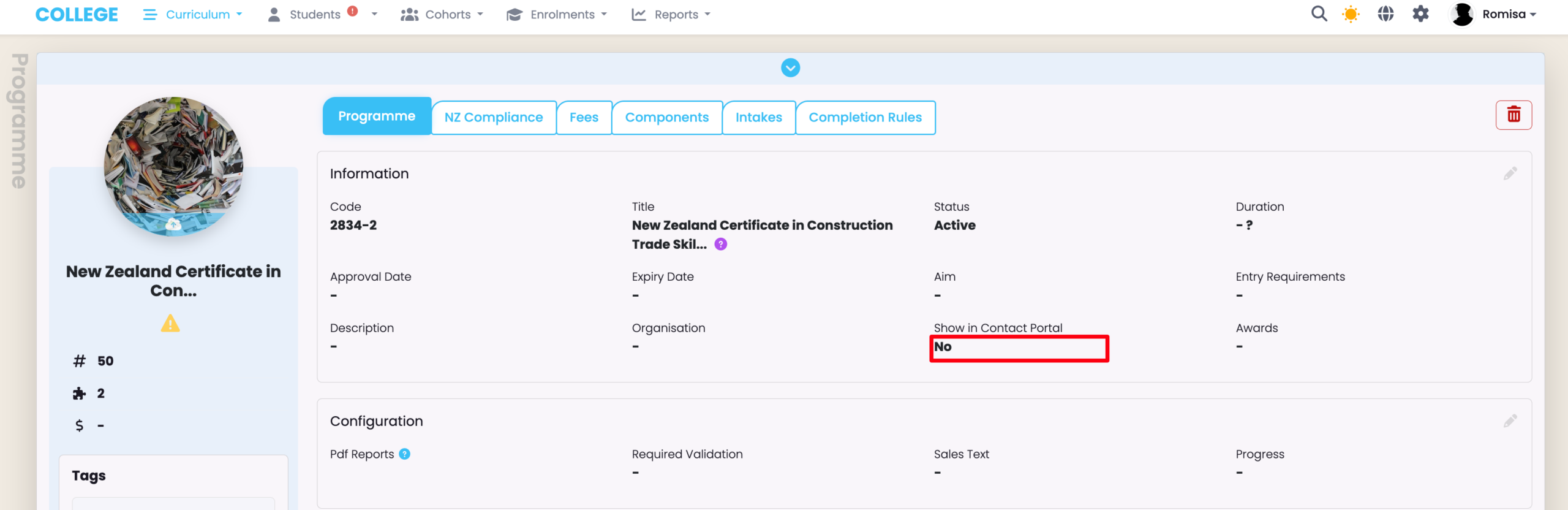Go to the Fees tab
This screenshot has width=1568, height=510.
coord(584,118)
